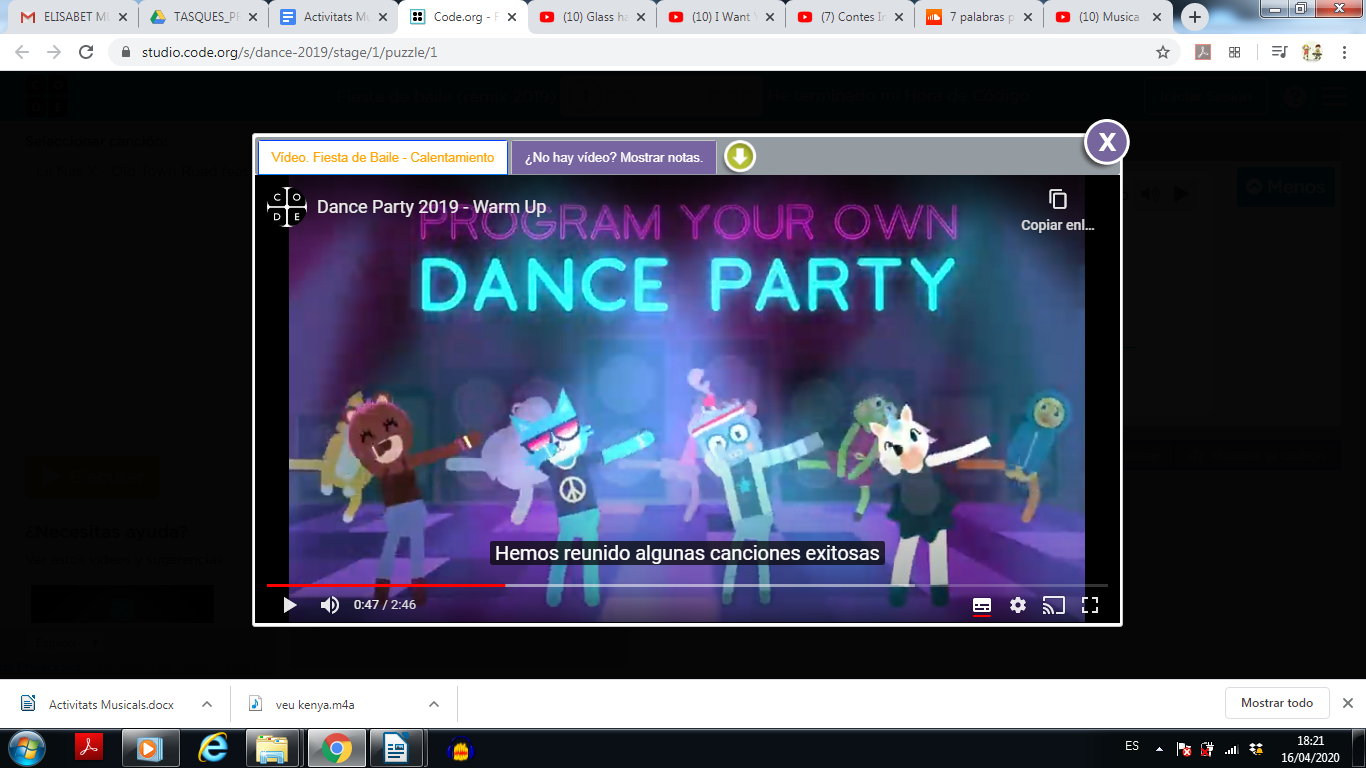This screenshot has width=1366, height=768.
Task: Click the copy link icon on video
Action: (1058, 200)
